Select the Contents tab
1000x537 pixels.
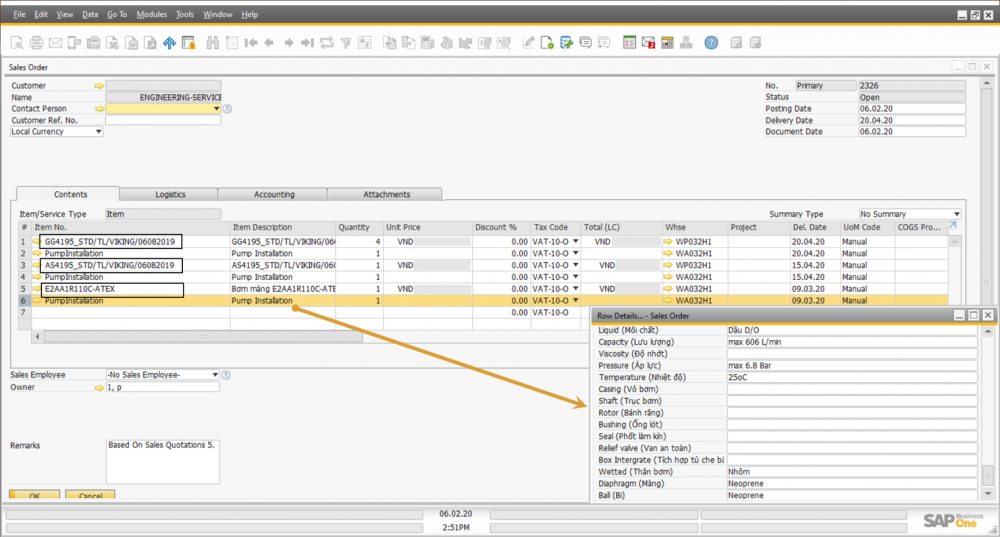tap(70, 195)
